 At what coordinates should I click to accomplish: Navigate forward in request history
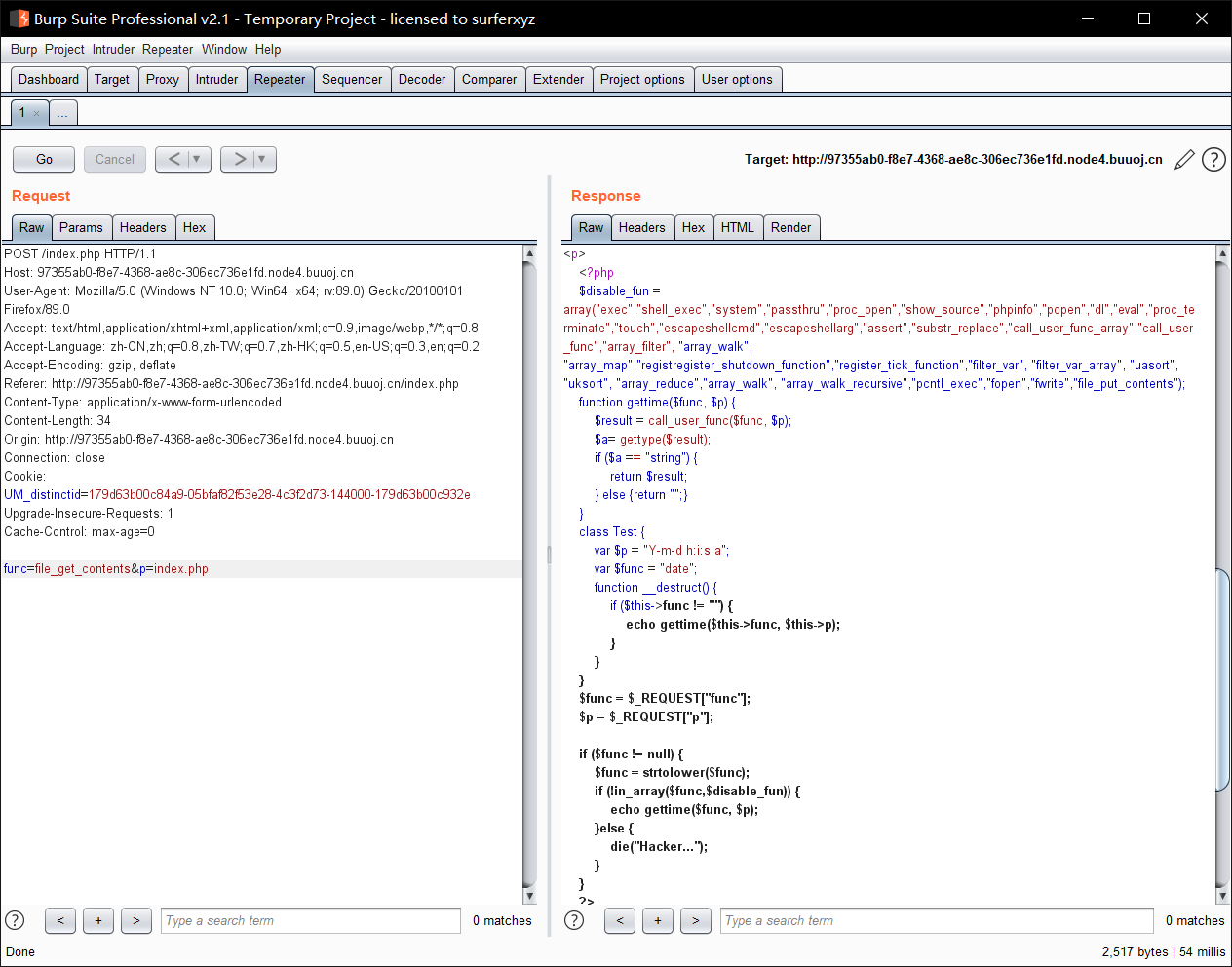pyautogui.click(x=239, y=159)
